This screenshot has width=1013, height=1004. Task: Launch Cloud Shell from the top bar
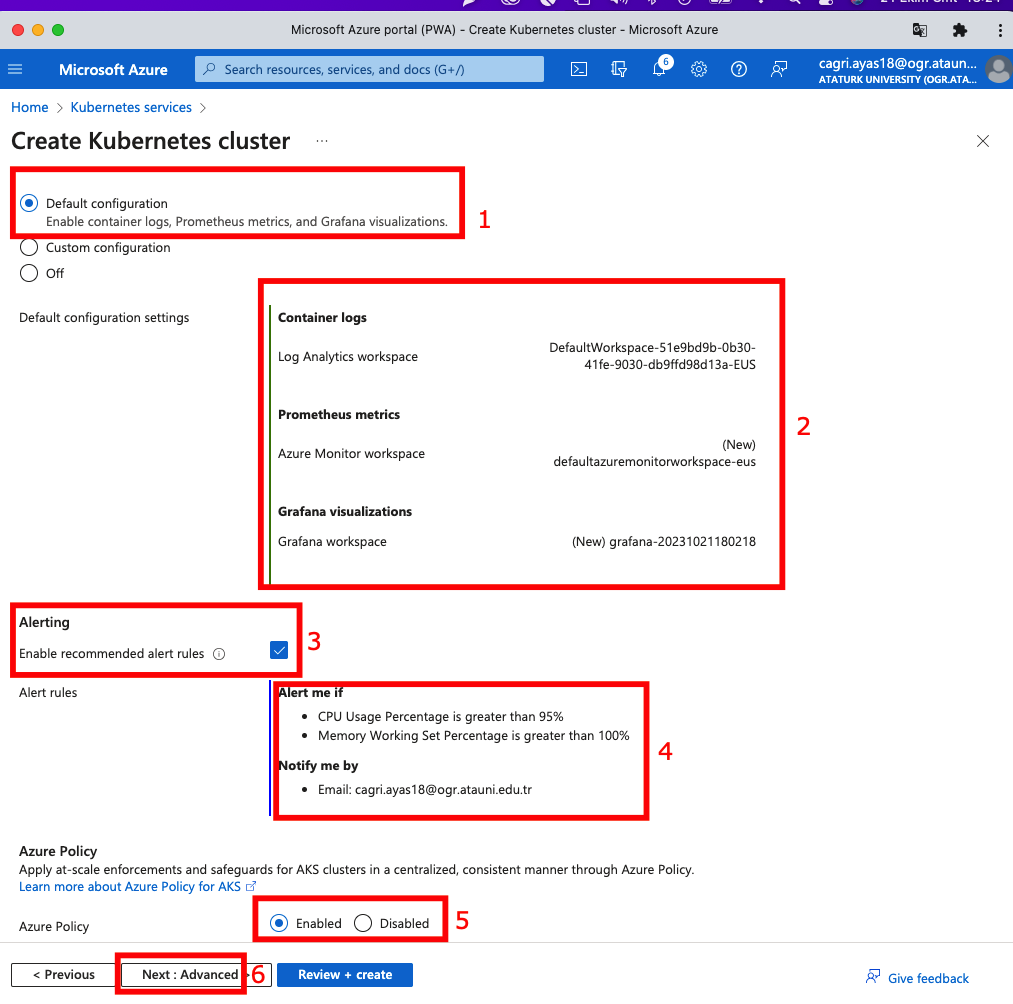coord(578,69)
